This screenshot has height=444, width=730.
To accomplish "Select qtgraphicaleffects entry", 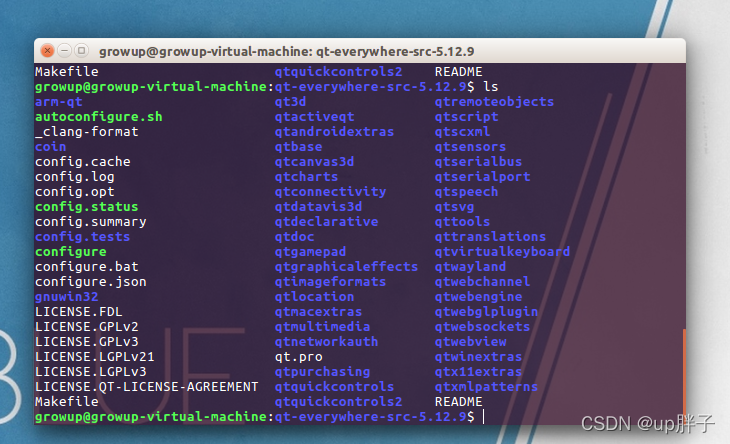I will pos(346,267).
